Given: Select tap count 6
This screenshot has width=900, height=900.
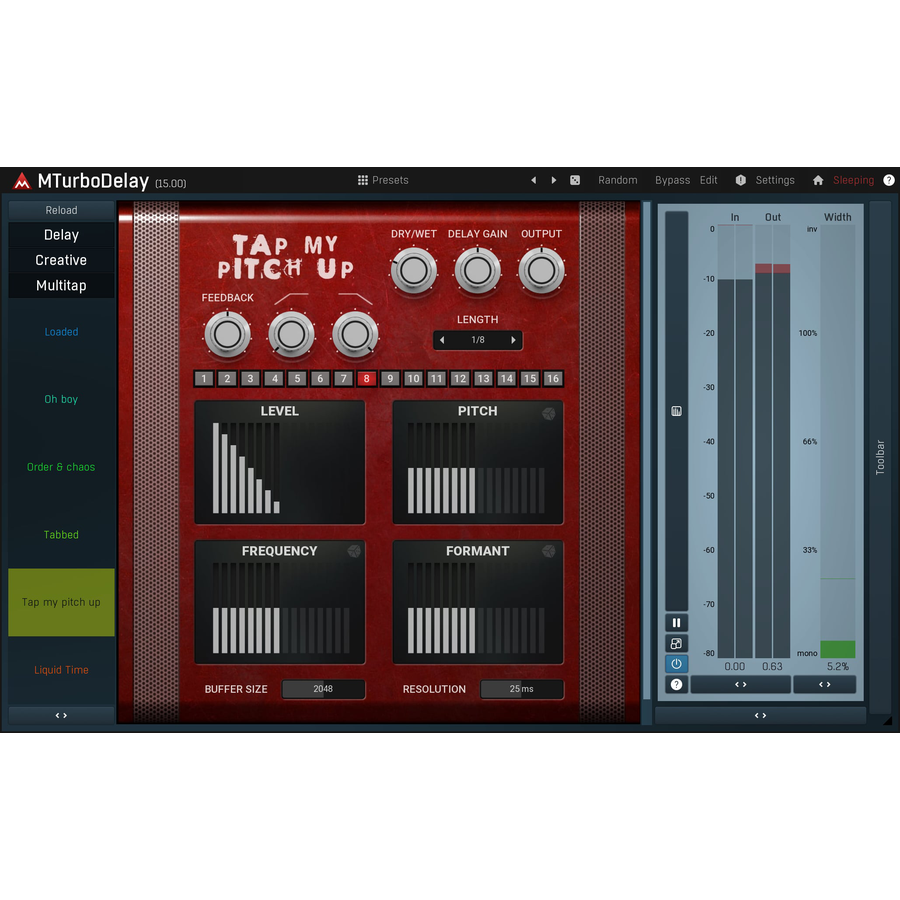Looking at the screenshot, I should 320,379.
